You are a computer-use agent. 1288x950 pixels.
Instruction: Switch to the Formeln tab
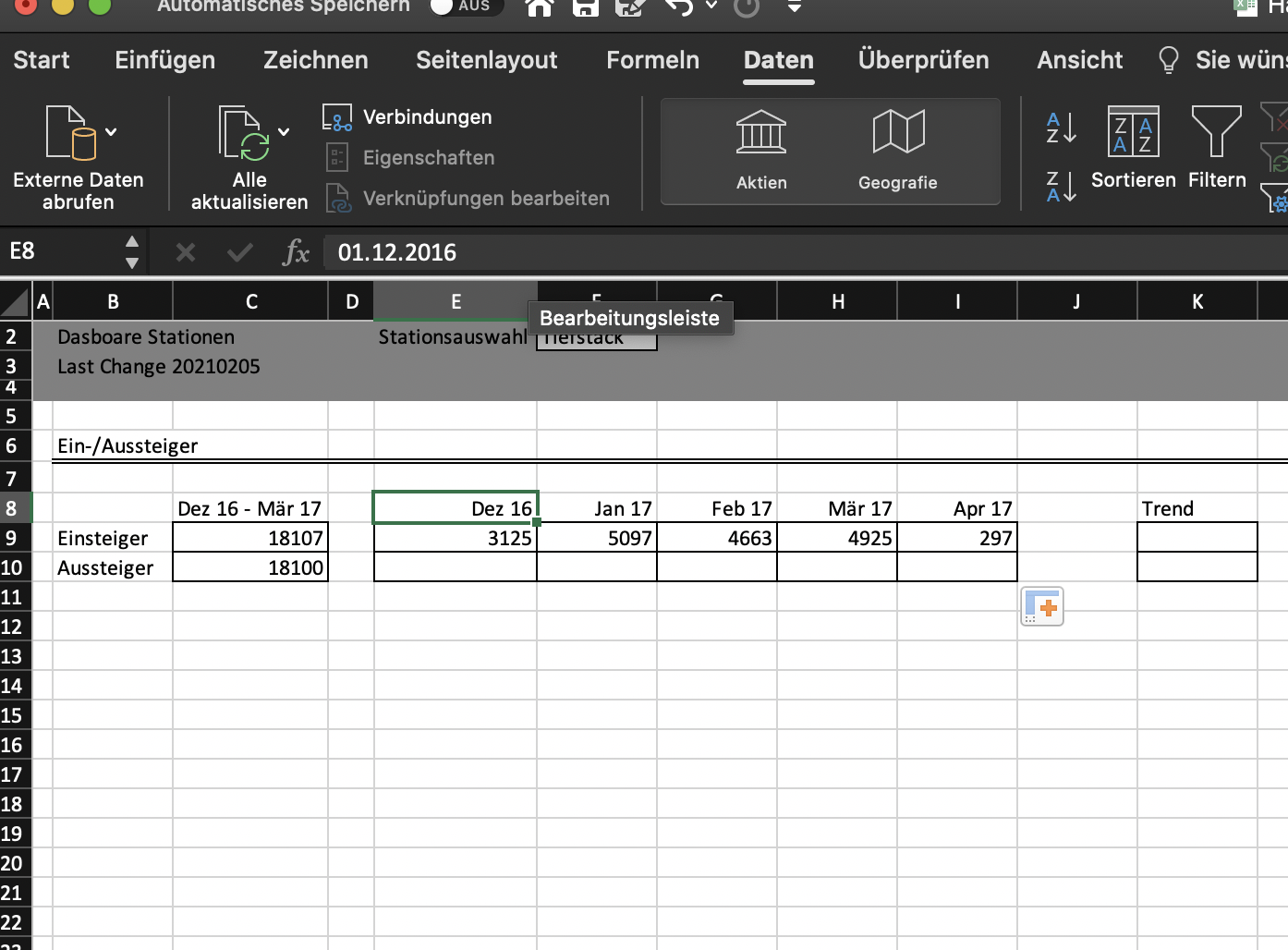652,60
